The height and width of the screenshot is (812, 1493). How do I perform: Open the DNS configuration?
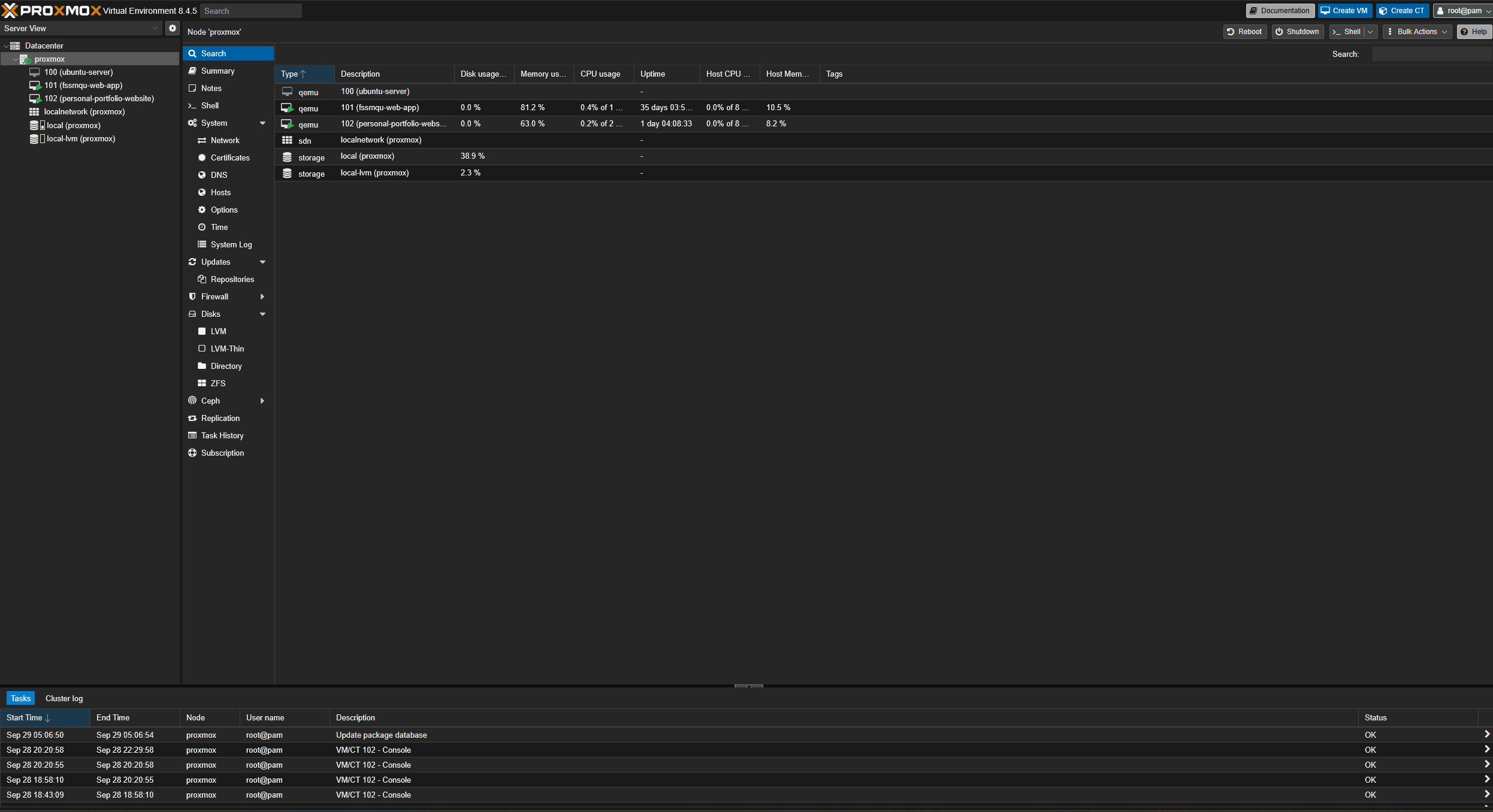coord(218,175)
